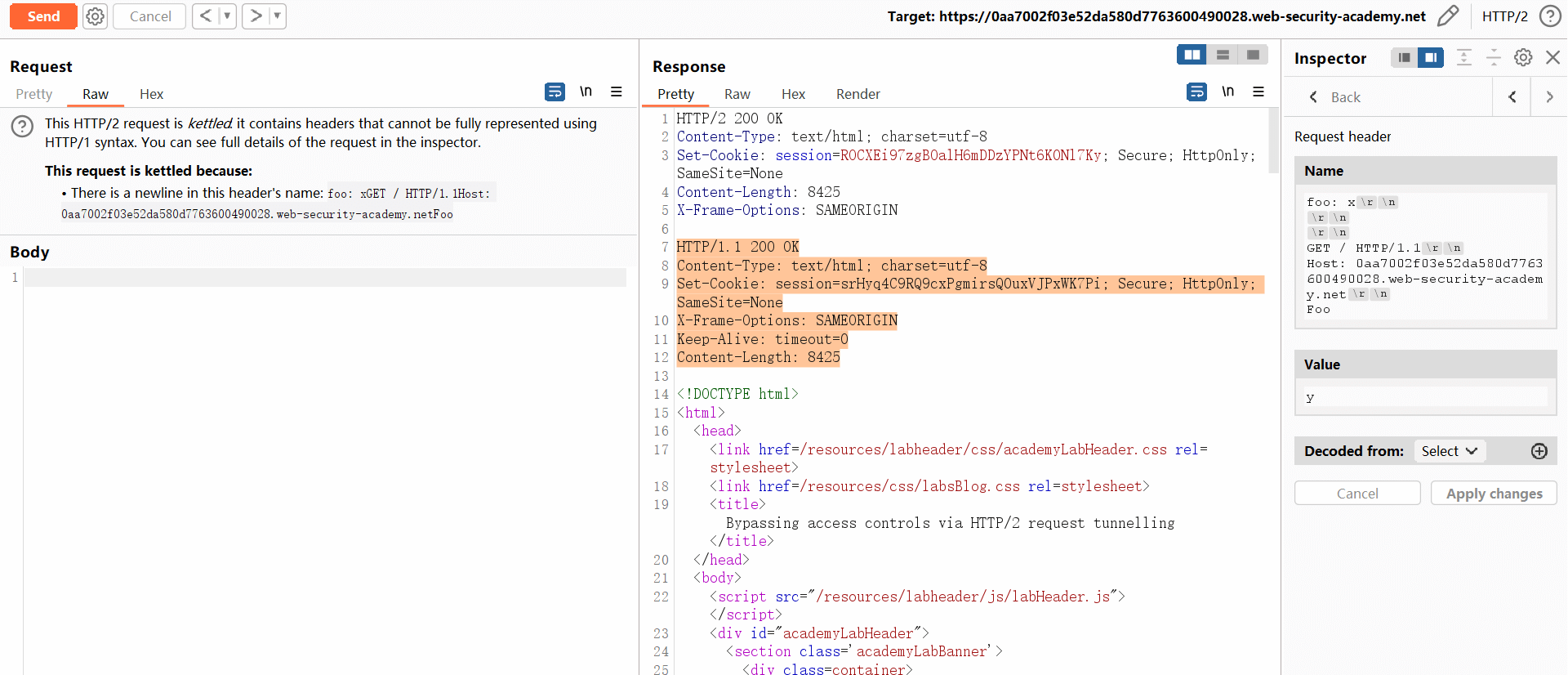Show next Inspector item chevron
This screenshot has width=1568, height=675.
(1549, 97)
